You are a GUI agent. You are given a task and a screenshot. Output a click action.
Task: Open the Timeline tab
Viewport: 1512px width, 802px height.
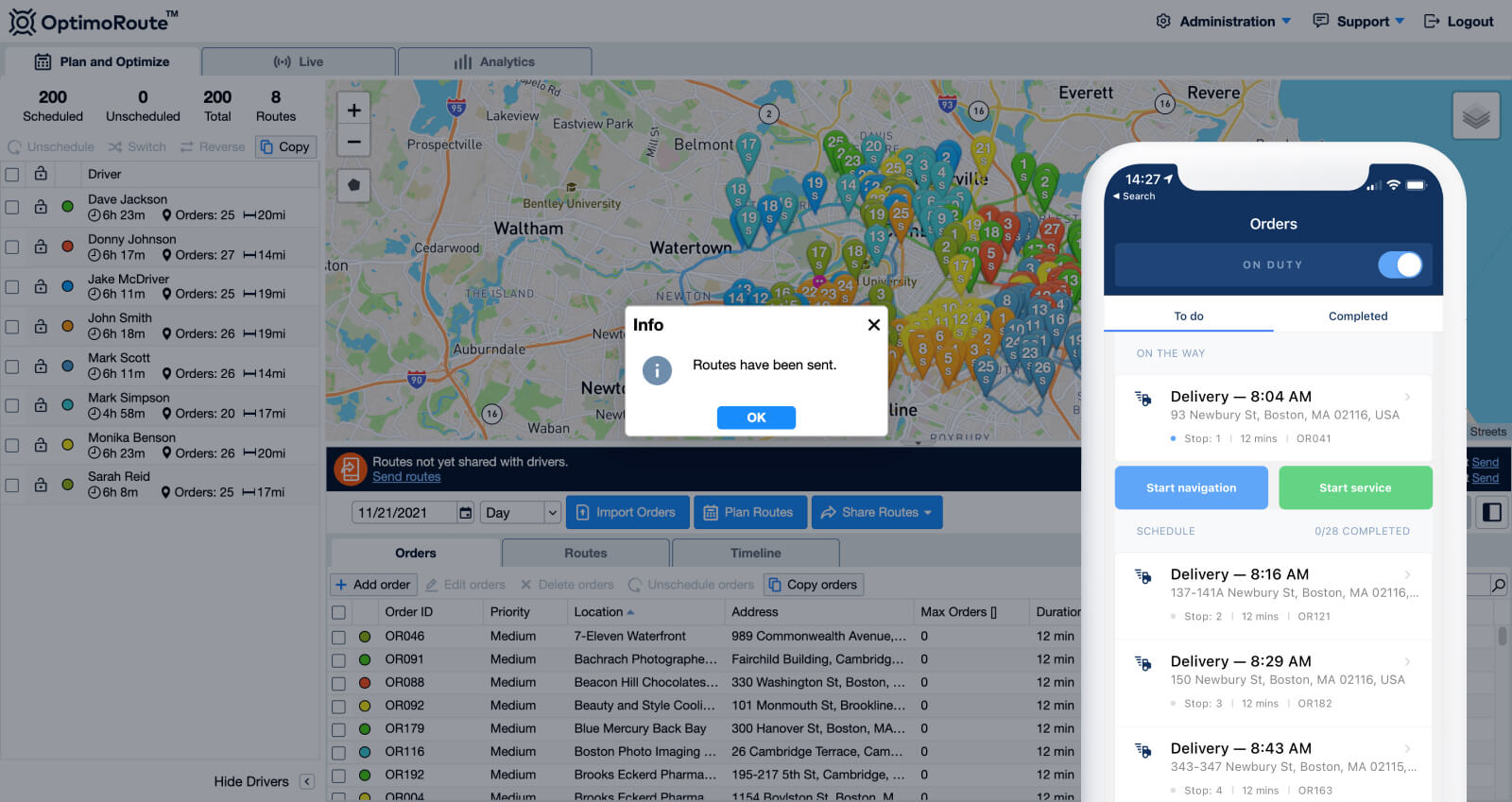point(755,554)
